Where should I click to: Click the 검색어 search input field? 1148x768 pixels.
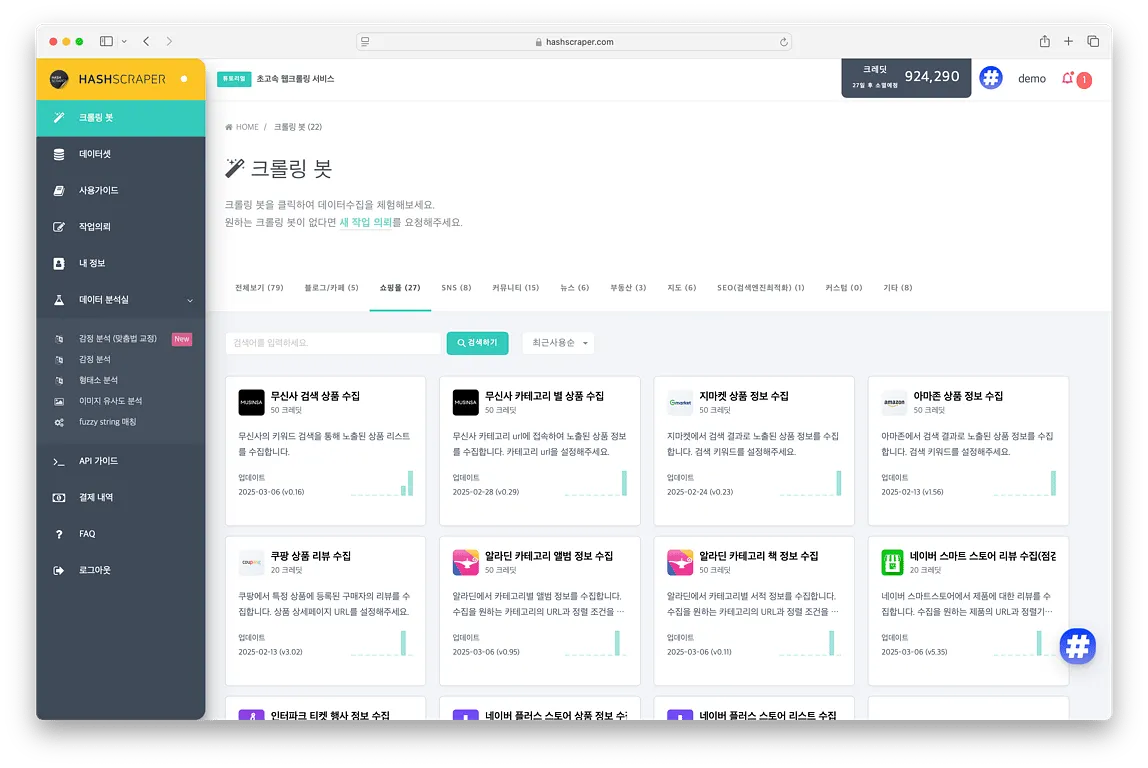tap(333, 343)
